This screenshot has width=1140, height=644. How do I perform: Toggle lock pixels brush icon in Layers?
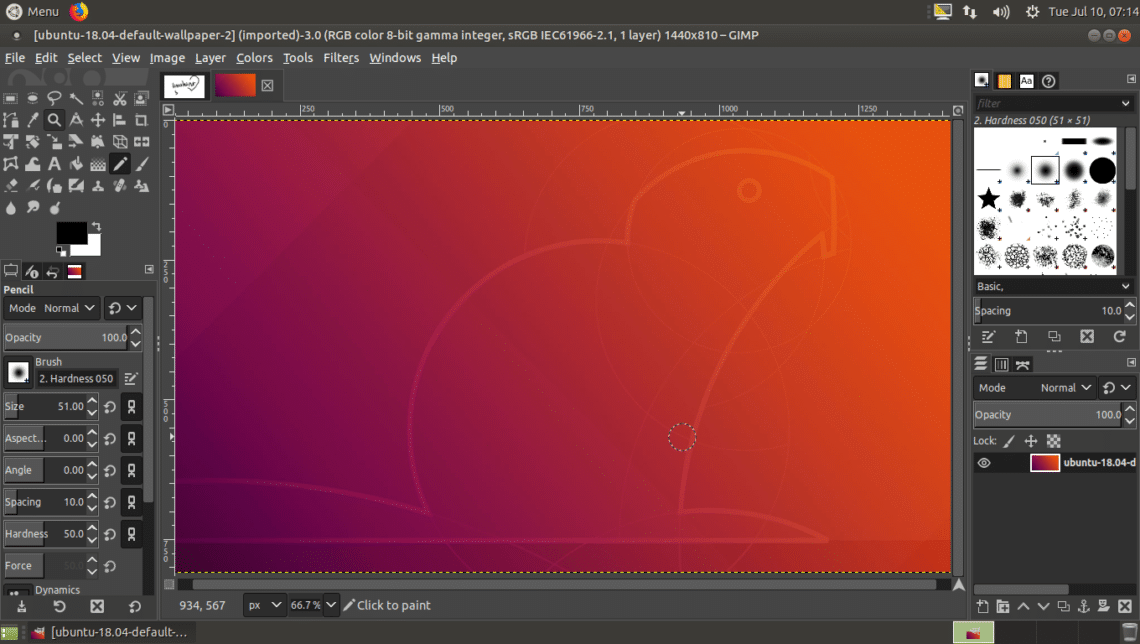pos(1009,441)
